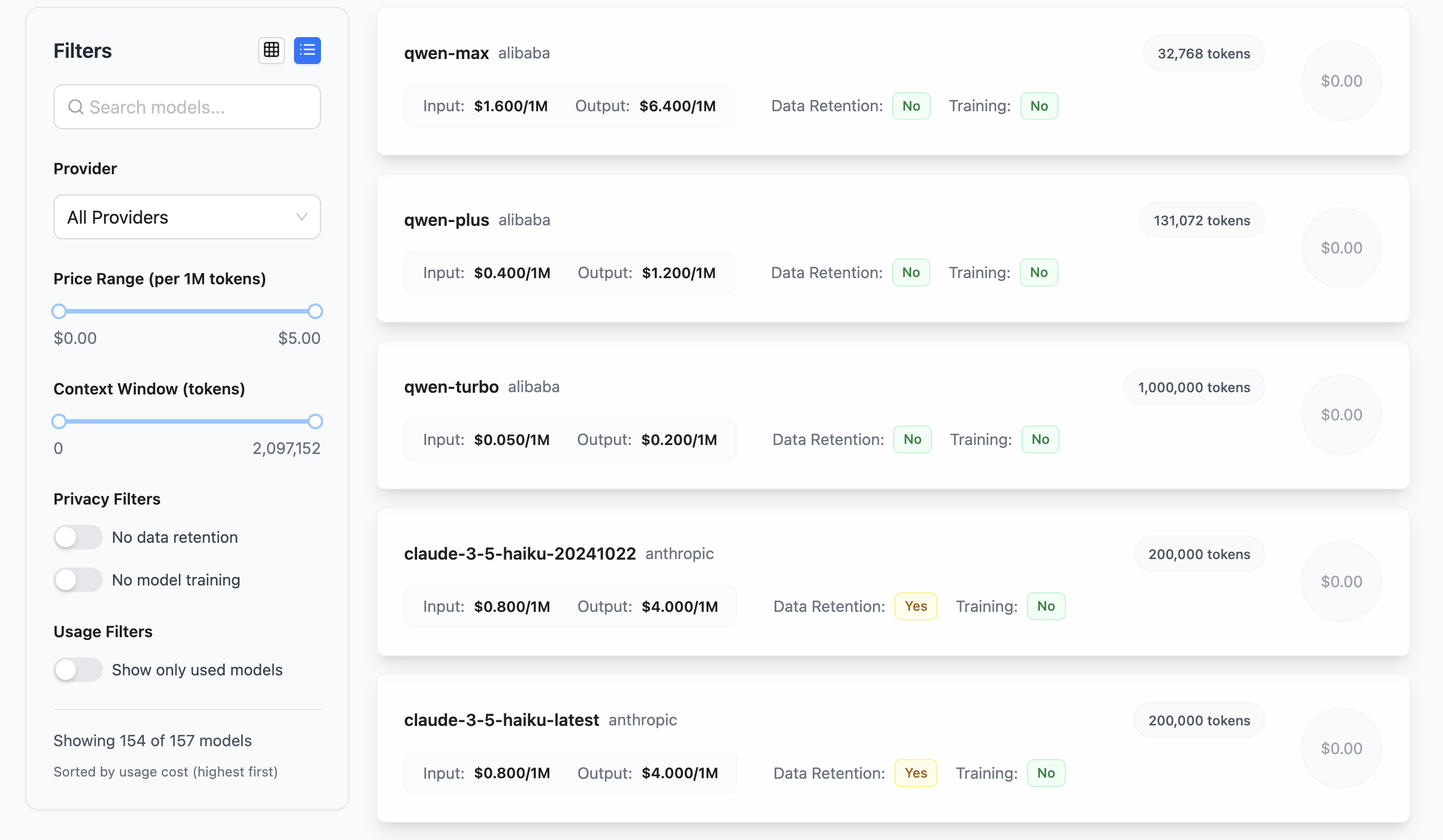Open the All Providers dropdown

(187, 217)
